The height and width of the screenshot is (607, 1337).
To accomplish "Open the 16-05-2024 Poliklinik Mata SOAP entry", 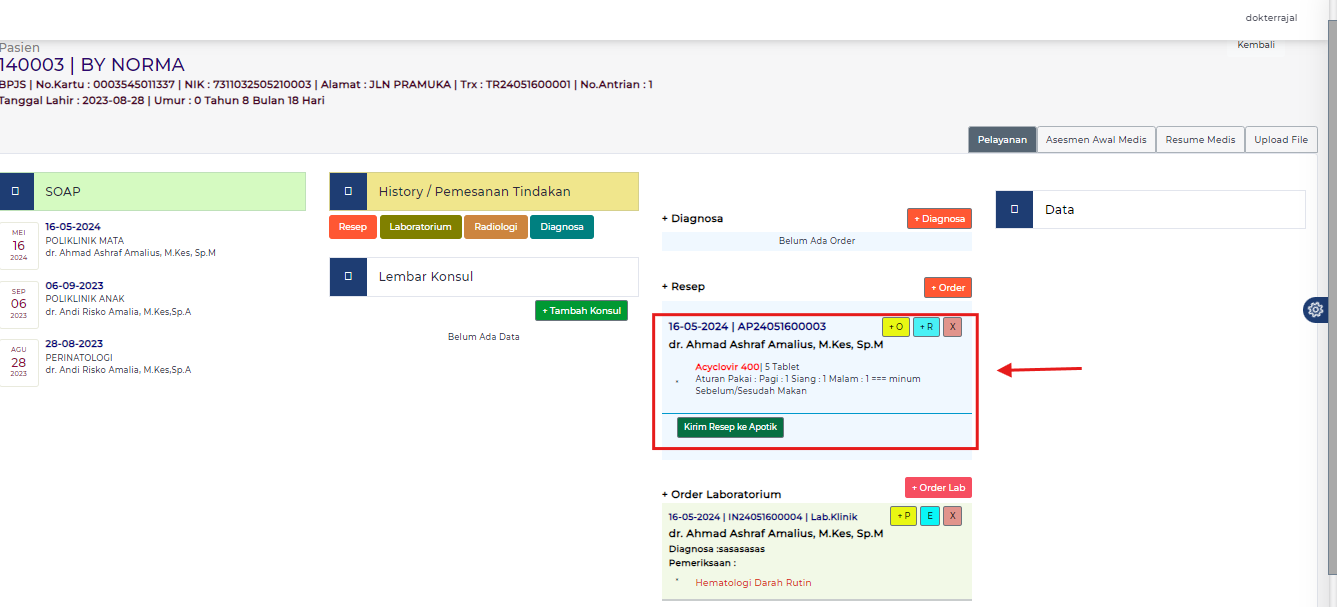I will 73,227.
